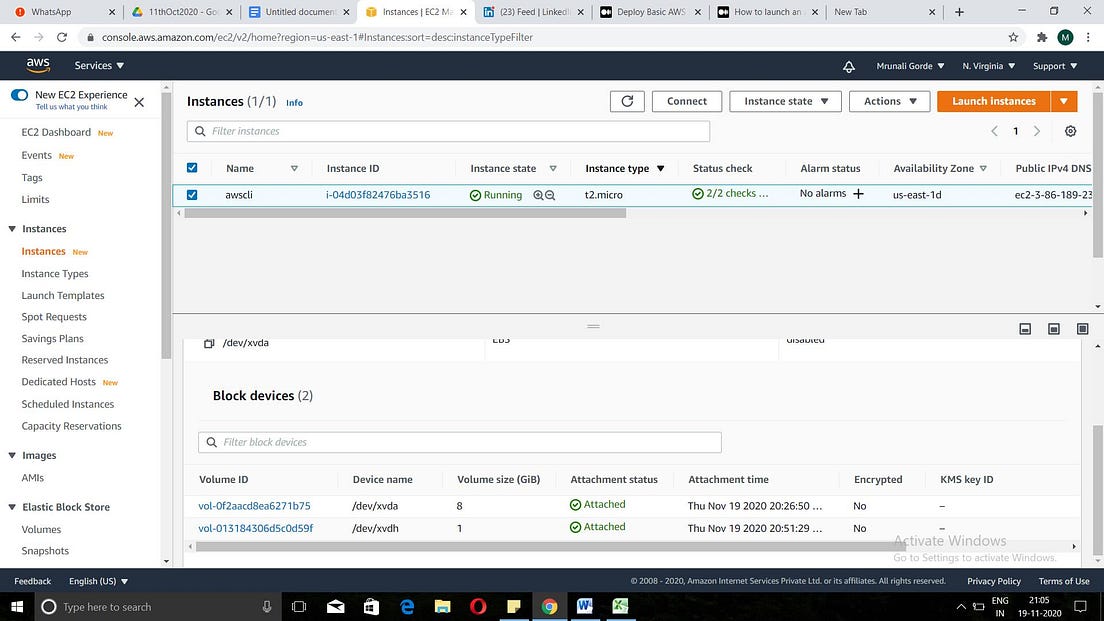Open a new browser tab

[959, 12]
